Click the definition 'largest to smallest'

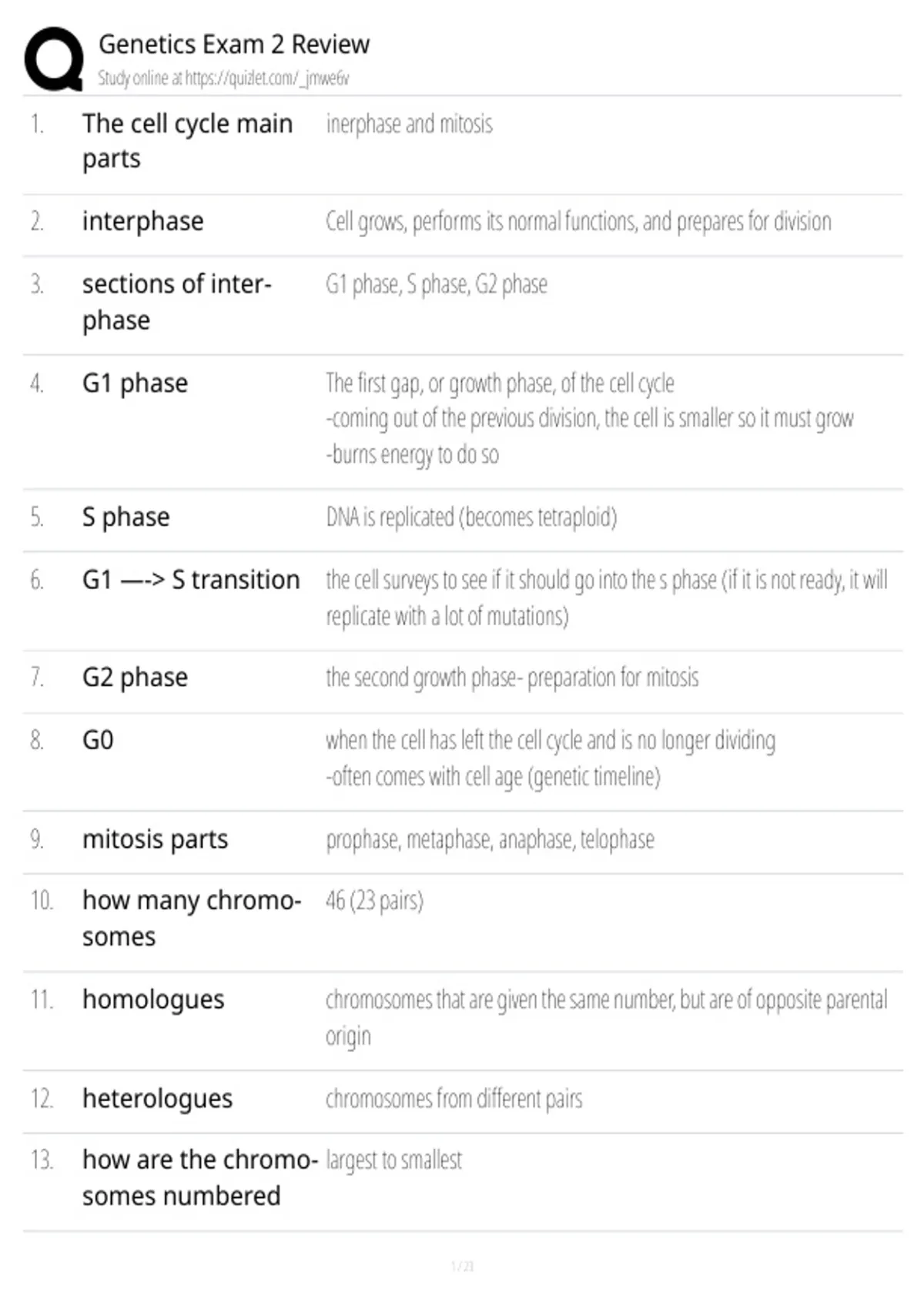394,1160
